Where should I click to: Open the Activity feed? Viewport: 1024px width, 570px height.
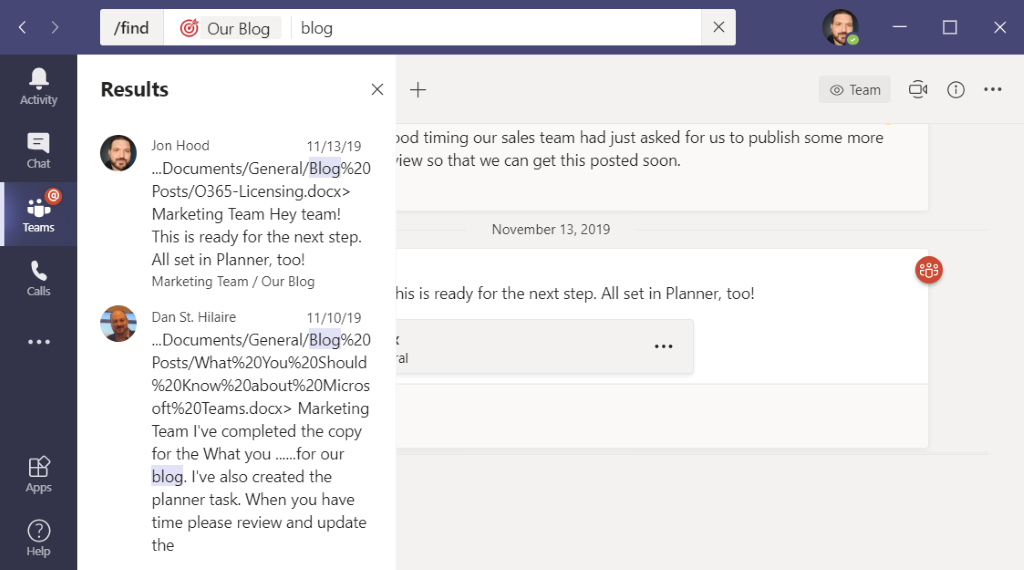pyautogui.click(x=39, y=87)
